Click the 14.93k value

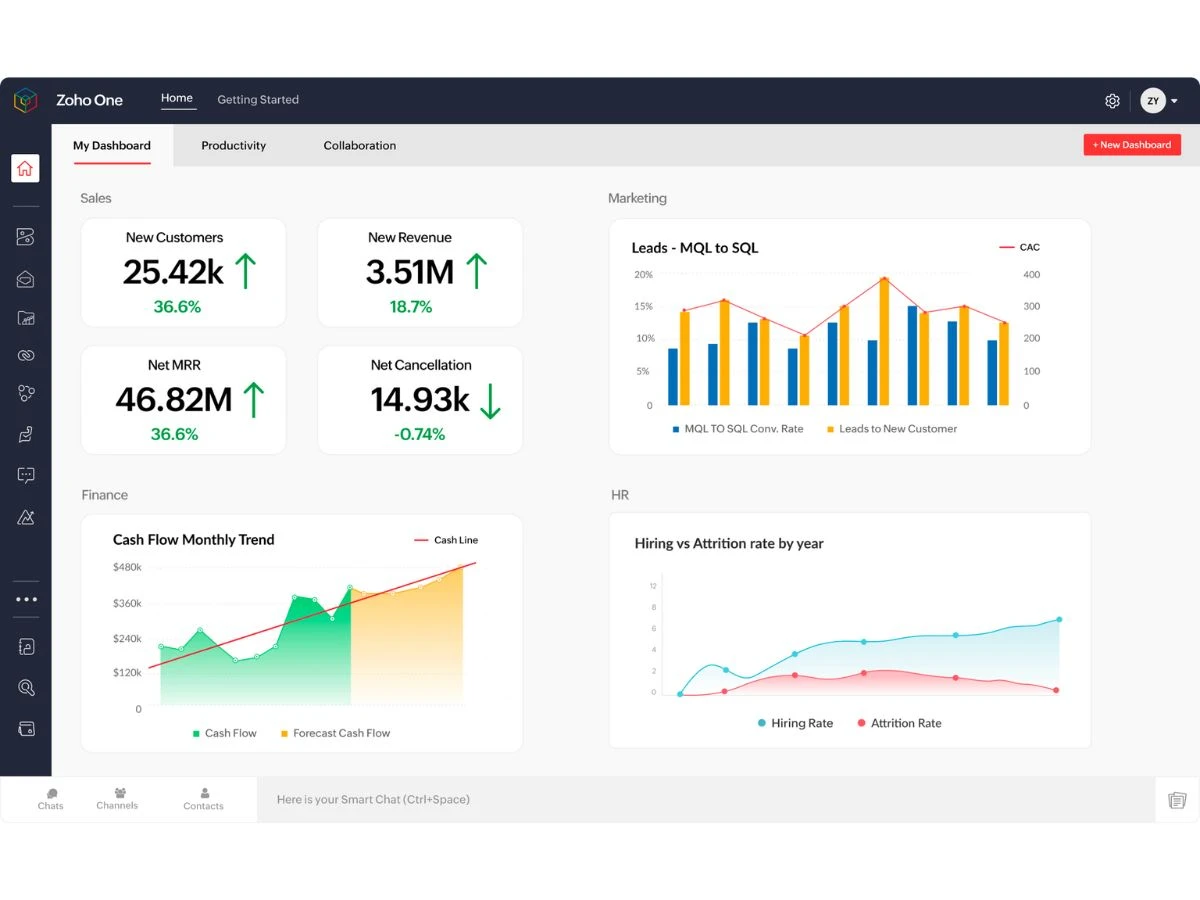[x=420, y=400]
